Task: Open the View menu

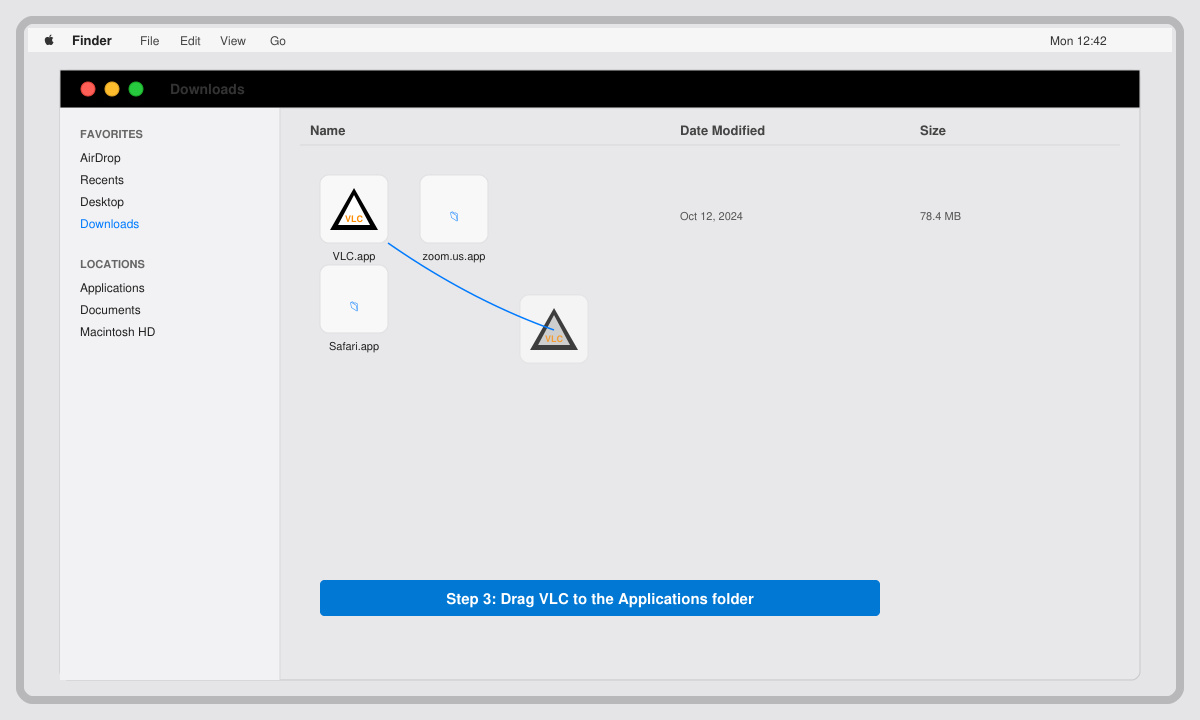Action: [x=233, y=41]
